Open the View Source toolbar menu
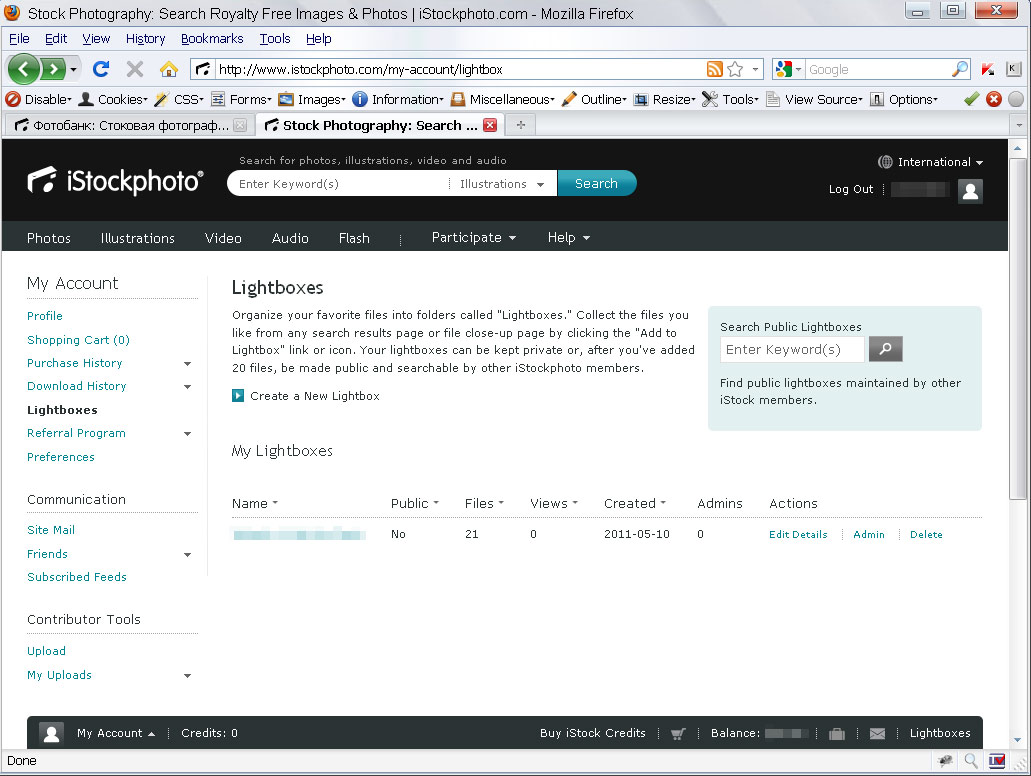 815,99
